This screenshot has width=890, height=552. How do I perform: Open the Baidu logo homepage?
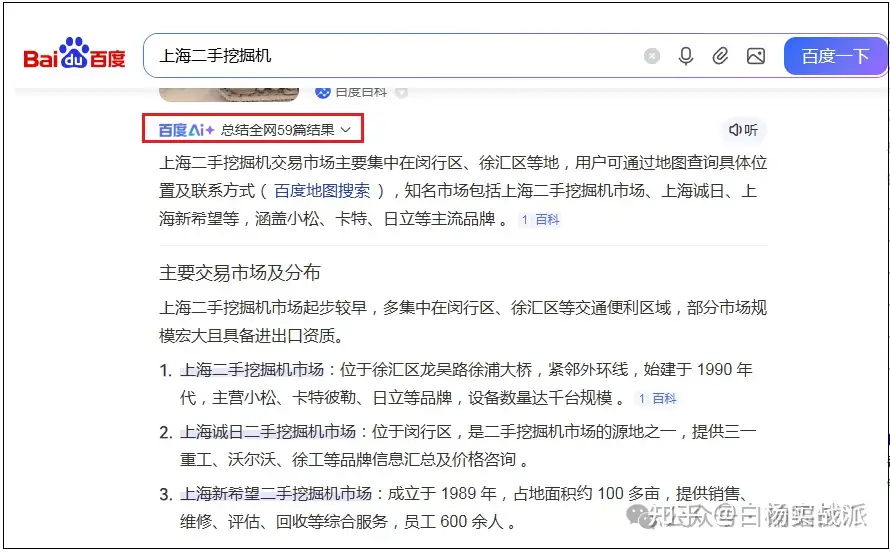[x=74, y=54]
